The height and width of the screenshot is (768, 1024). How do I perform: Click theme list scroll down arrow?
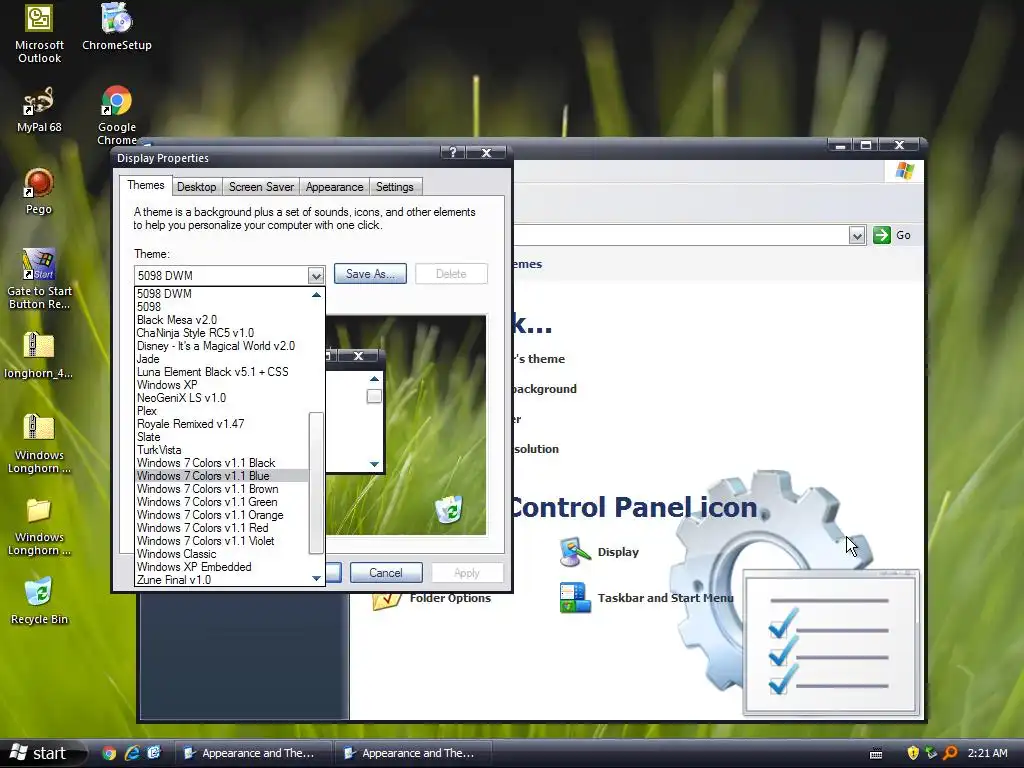(316, 579)
